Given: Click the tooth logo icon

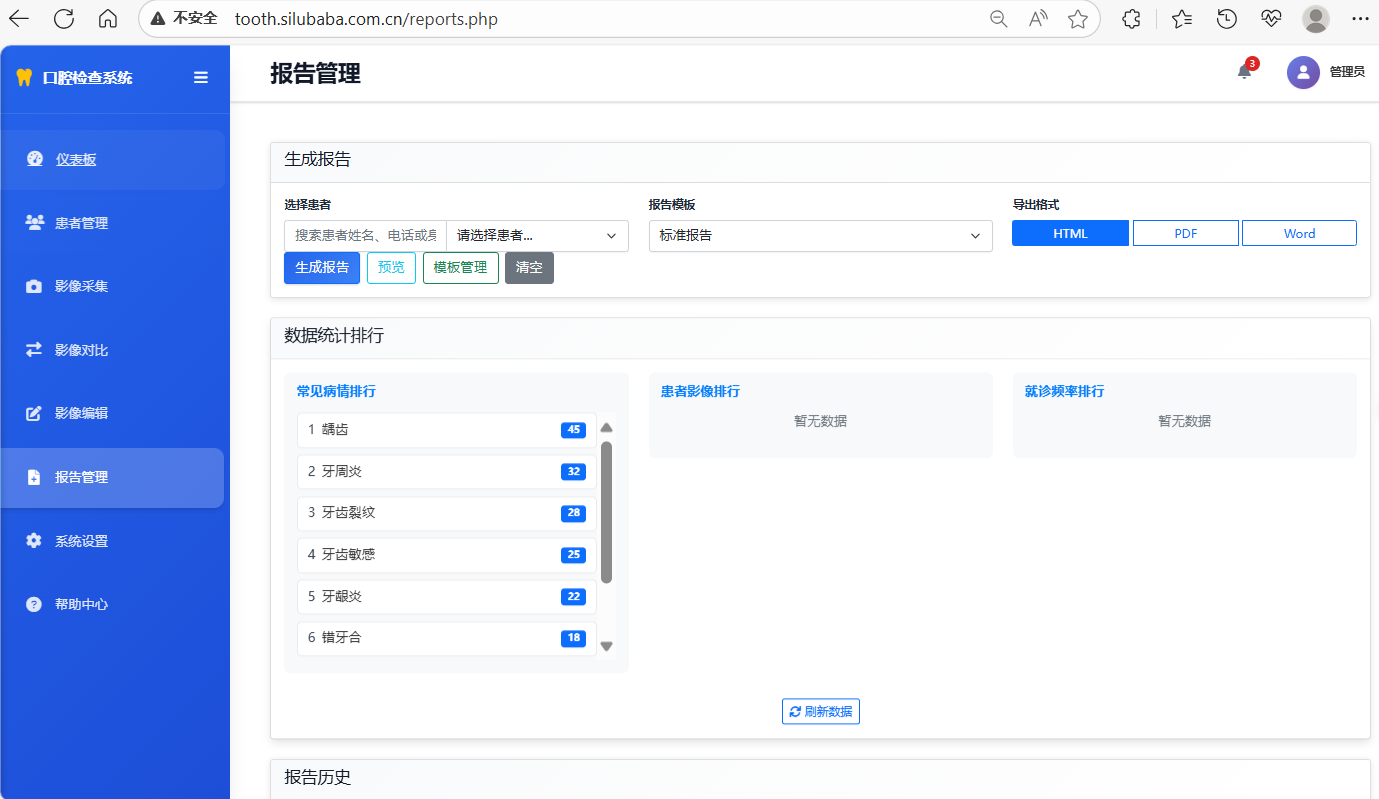Looking at the screenshot, I should 25,77.
